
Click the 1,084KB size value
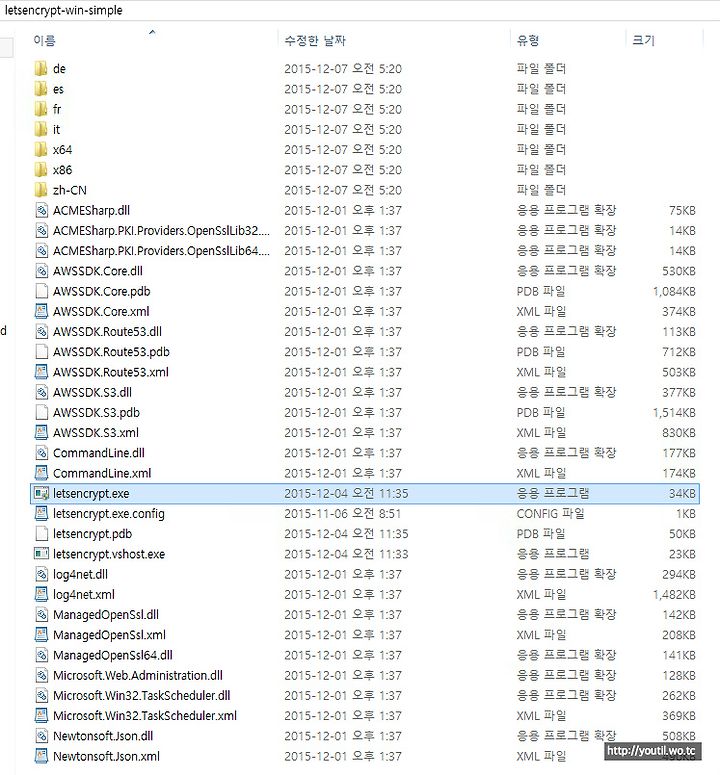point(674,292)
